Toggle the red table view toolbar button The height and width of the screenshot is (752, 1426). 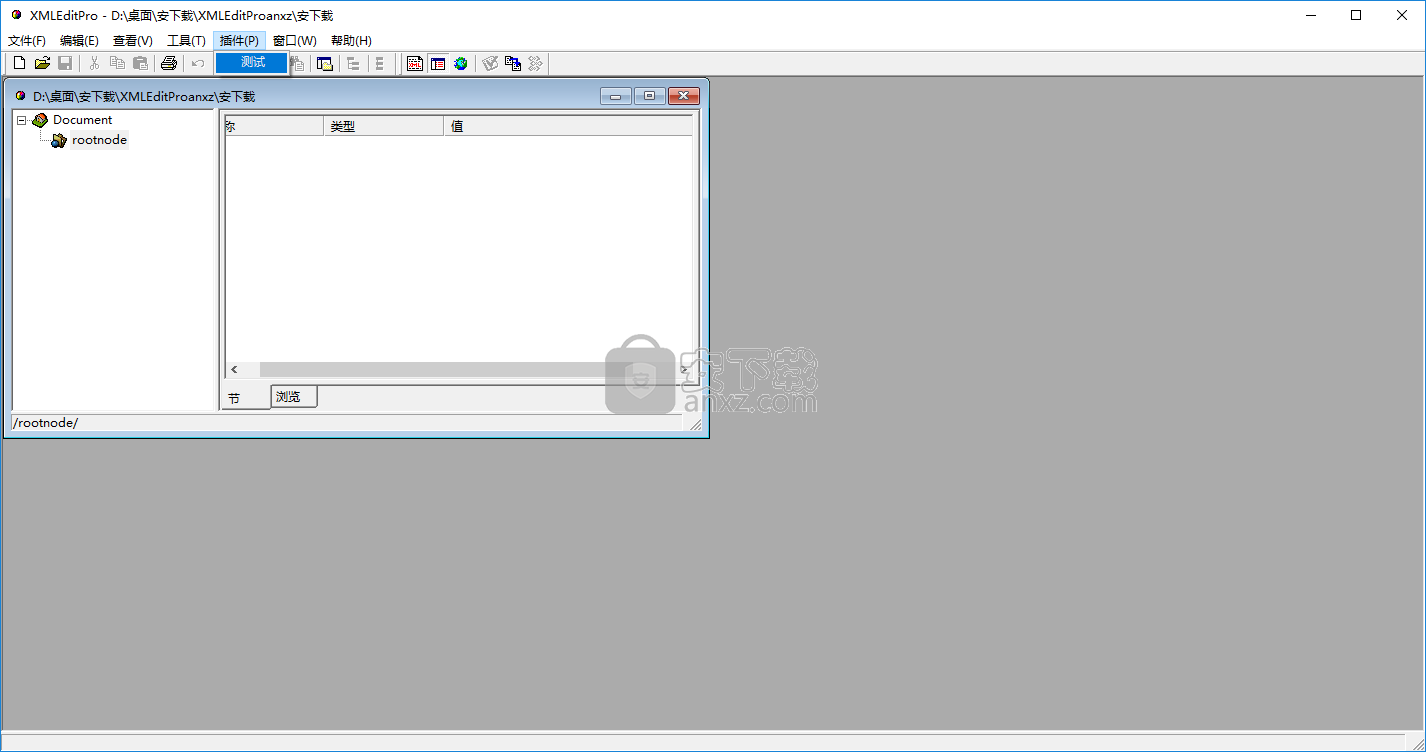[x=438, y=63]
